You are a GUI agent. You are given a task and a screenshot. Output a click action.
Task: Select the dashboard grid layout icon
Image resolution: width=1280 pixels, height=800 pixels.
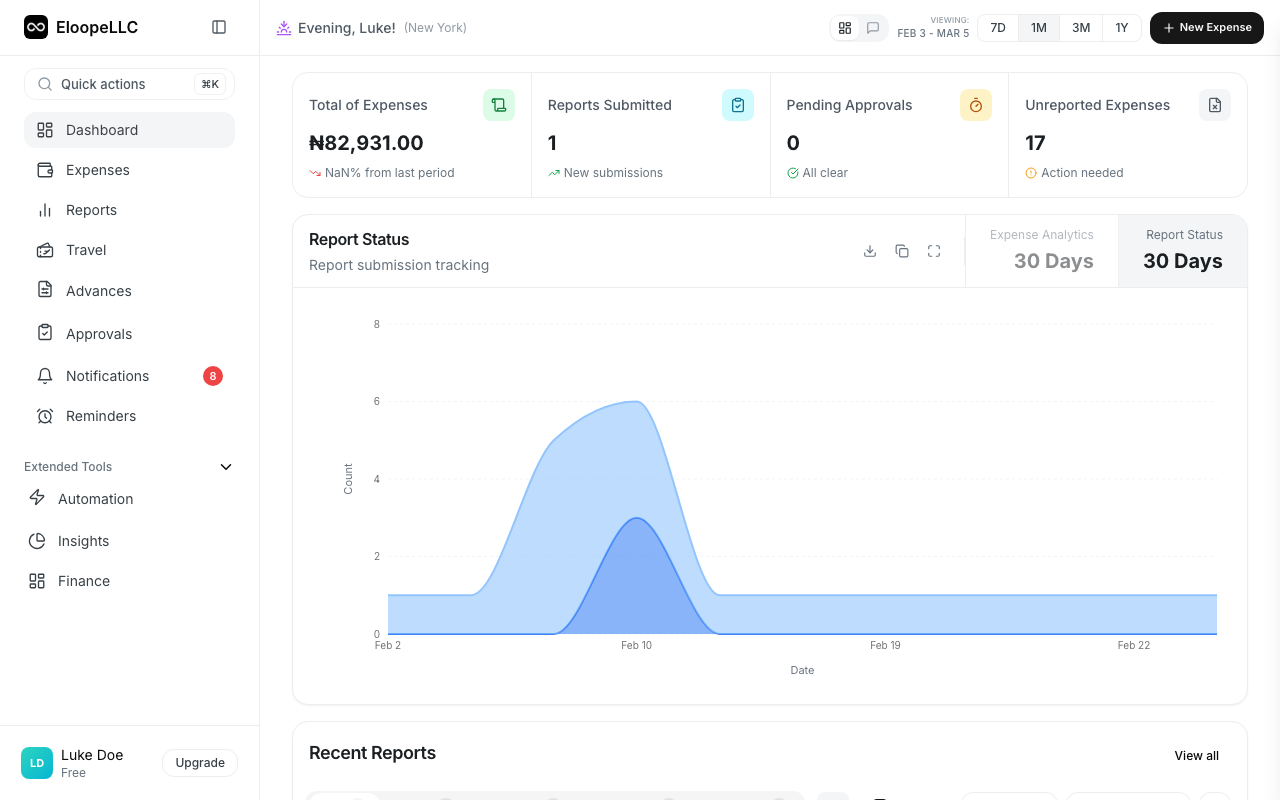point(845,28)
